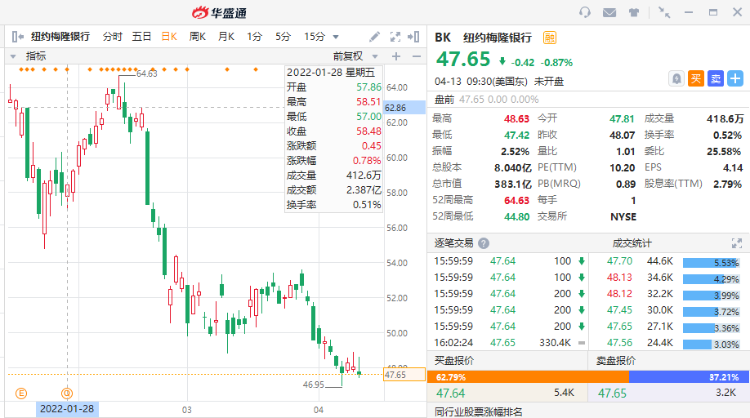The height and width of the screenshot is (418, 750).
Task: Click the 华盛通 logo in the title bar
Action: (220, 13)
